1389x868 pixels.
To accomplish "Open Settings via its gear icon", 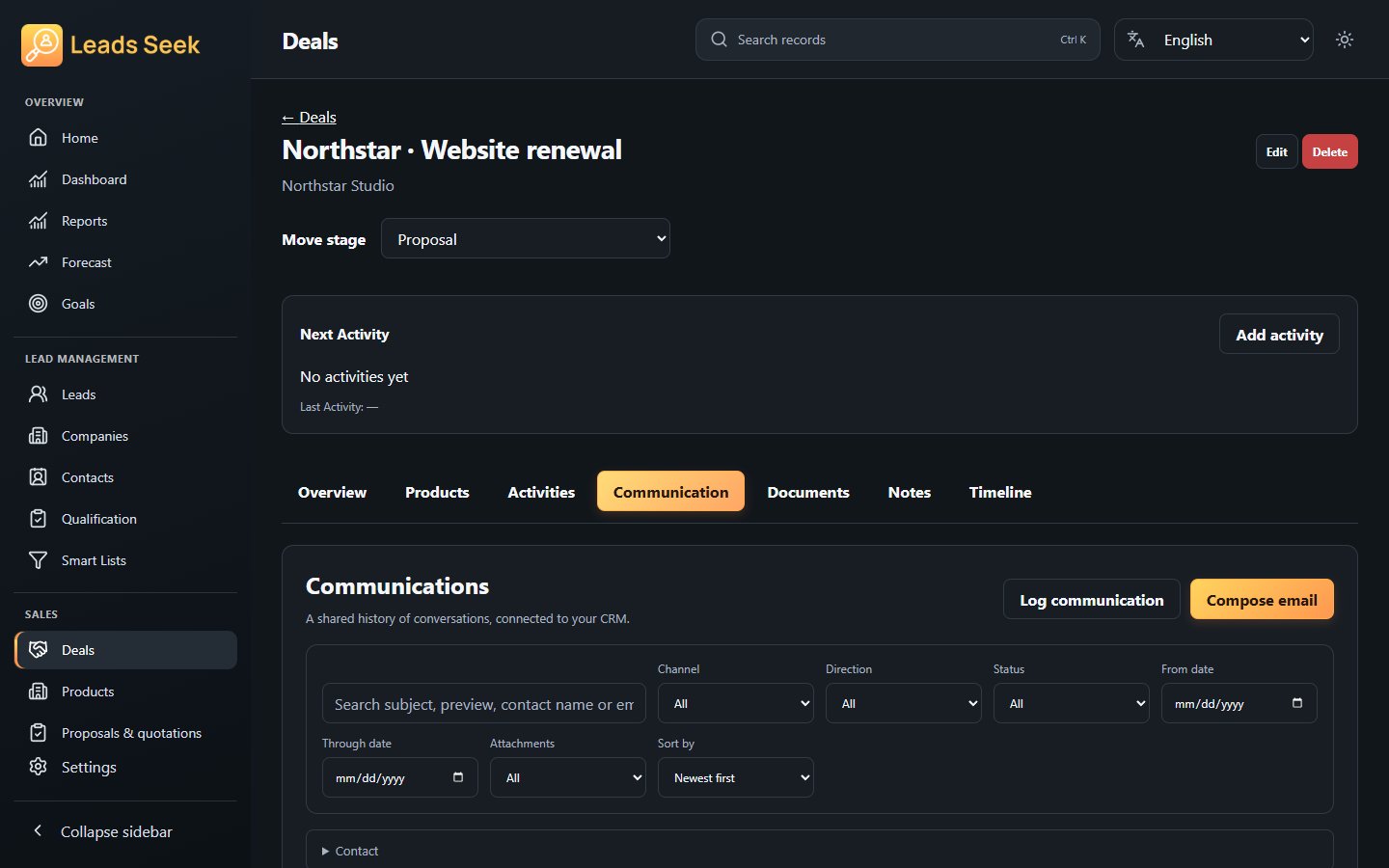I will [x=38, y=767].
